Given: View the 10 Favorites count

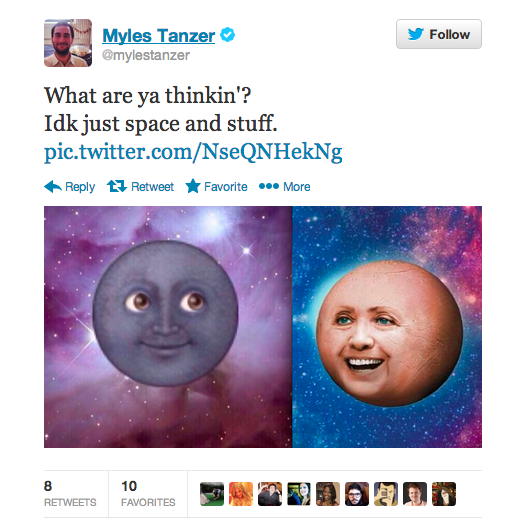Looking at the screenshot, I should coord(148,493).
